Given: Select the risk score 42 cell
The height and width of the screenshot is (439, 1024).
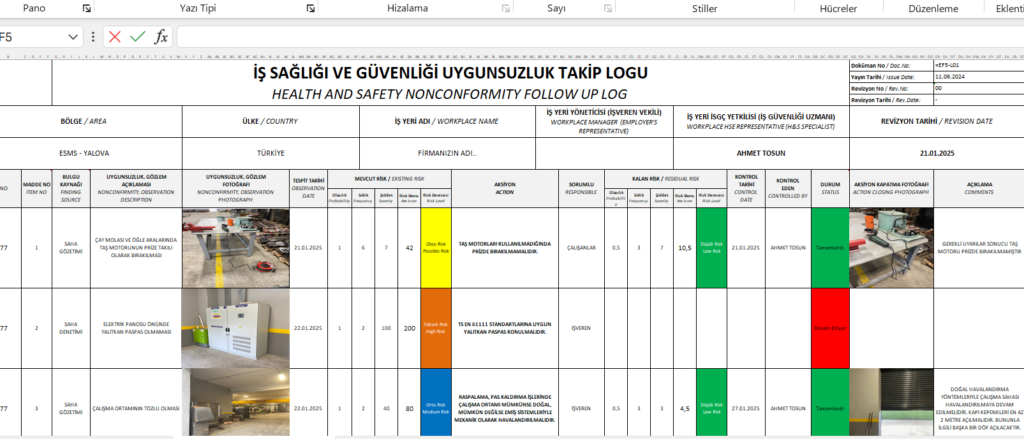Looking at the screenshot, I should click(409, 248).
